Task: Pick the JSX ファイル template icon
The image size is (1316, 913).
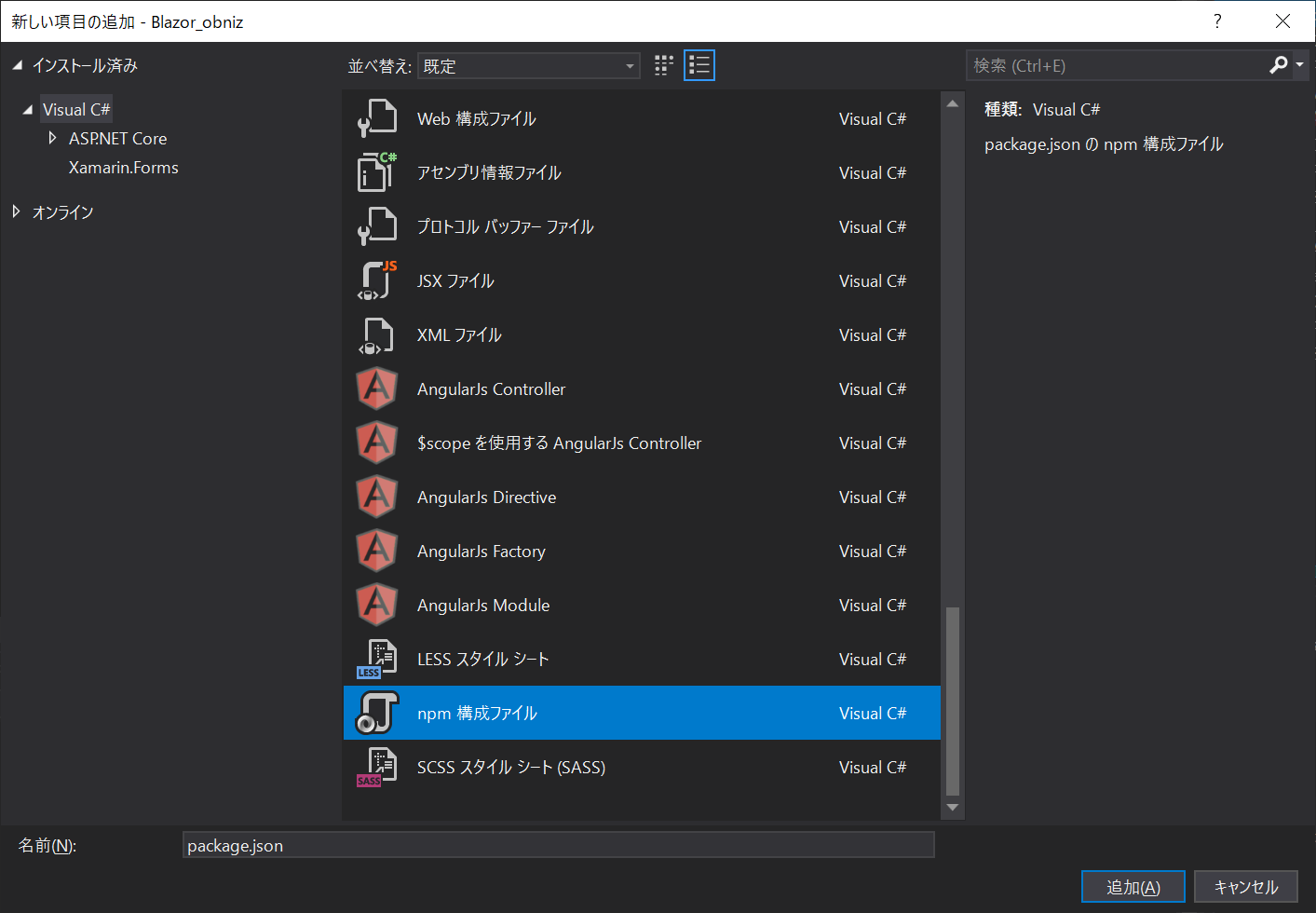Action: 377,280
